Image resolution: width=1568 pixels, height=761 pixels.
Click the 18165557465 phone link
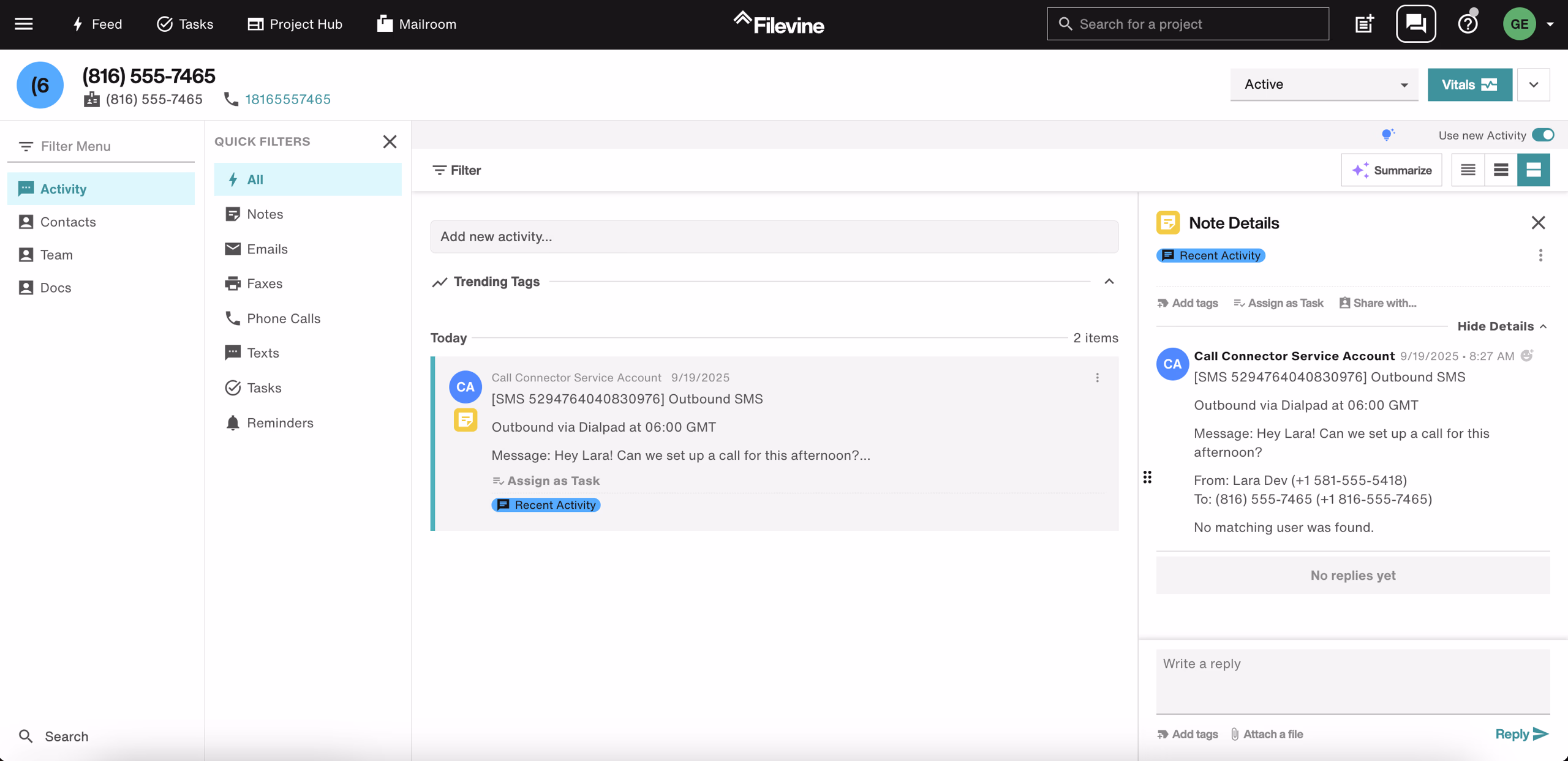tap(288, 99)
